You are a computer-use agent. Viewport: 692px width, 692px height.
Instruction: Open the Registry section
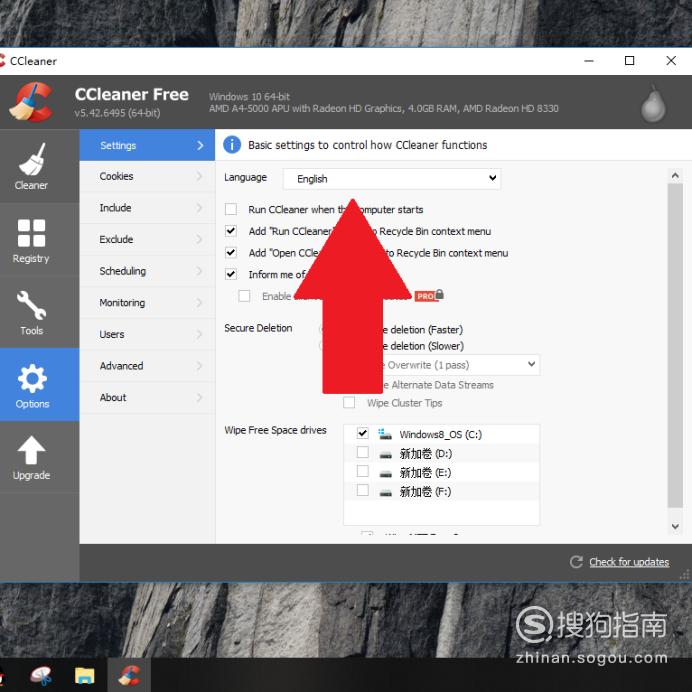point(31,240)
